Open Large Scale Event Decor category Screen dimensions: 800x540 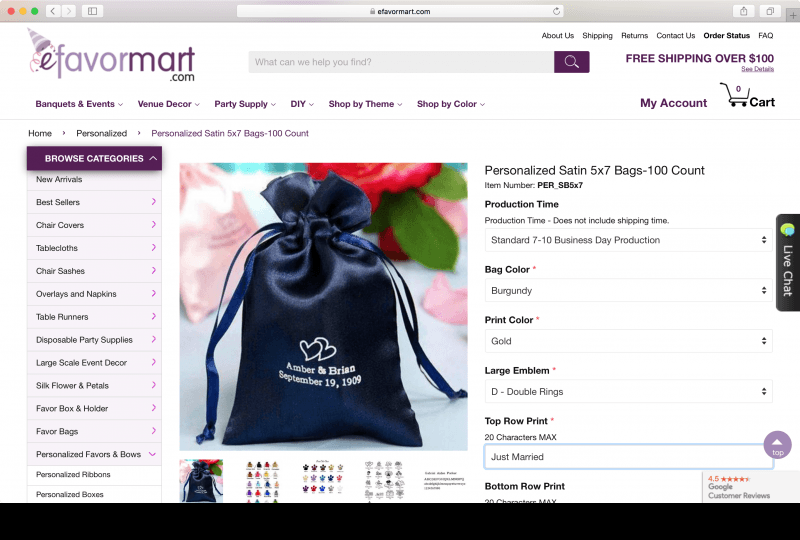(x=94, y=362)
